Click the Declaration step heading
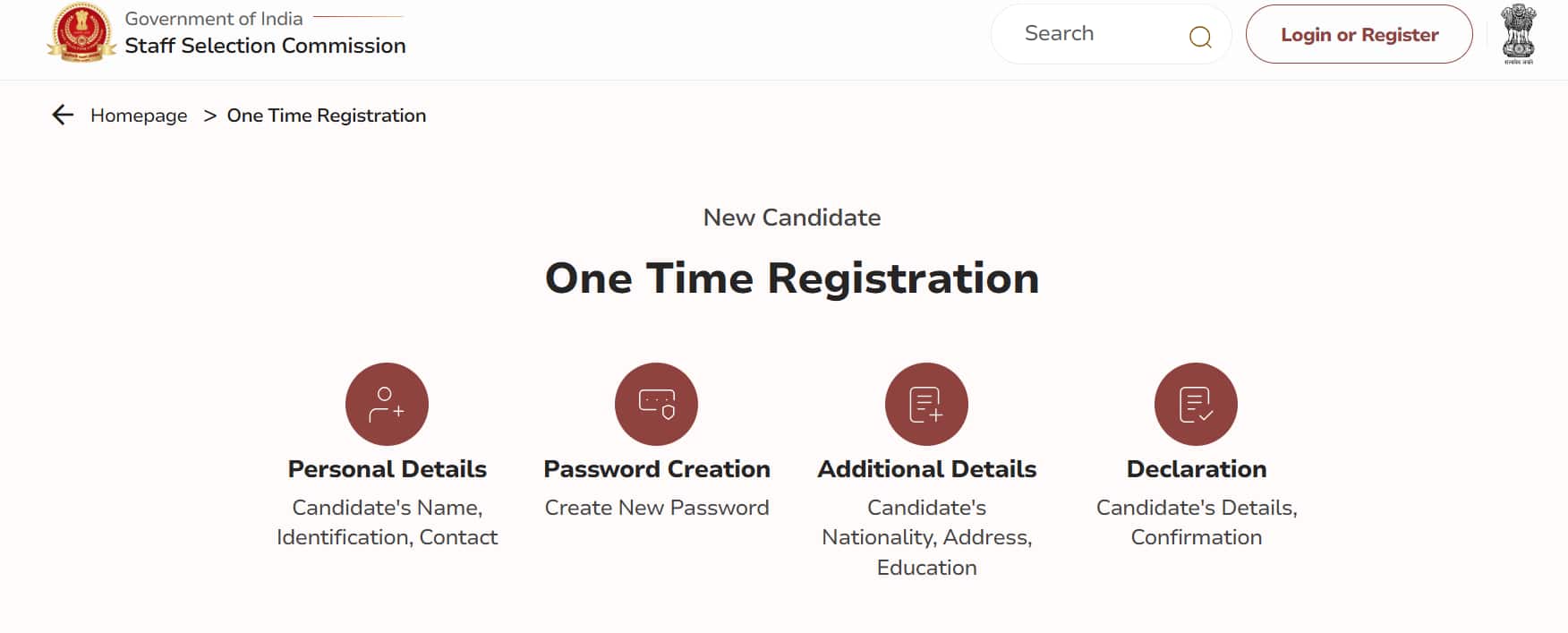This screenshot has height=633, width=1568. [x=1197, y=469]
